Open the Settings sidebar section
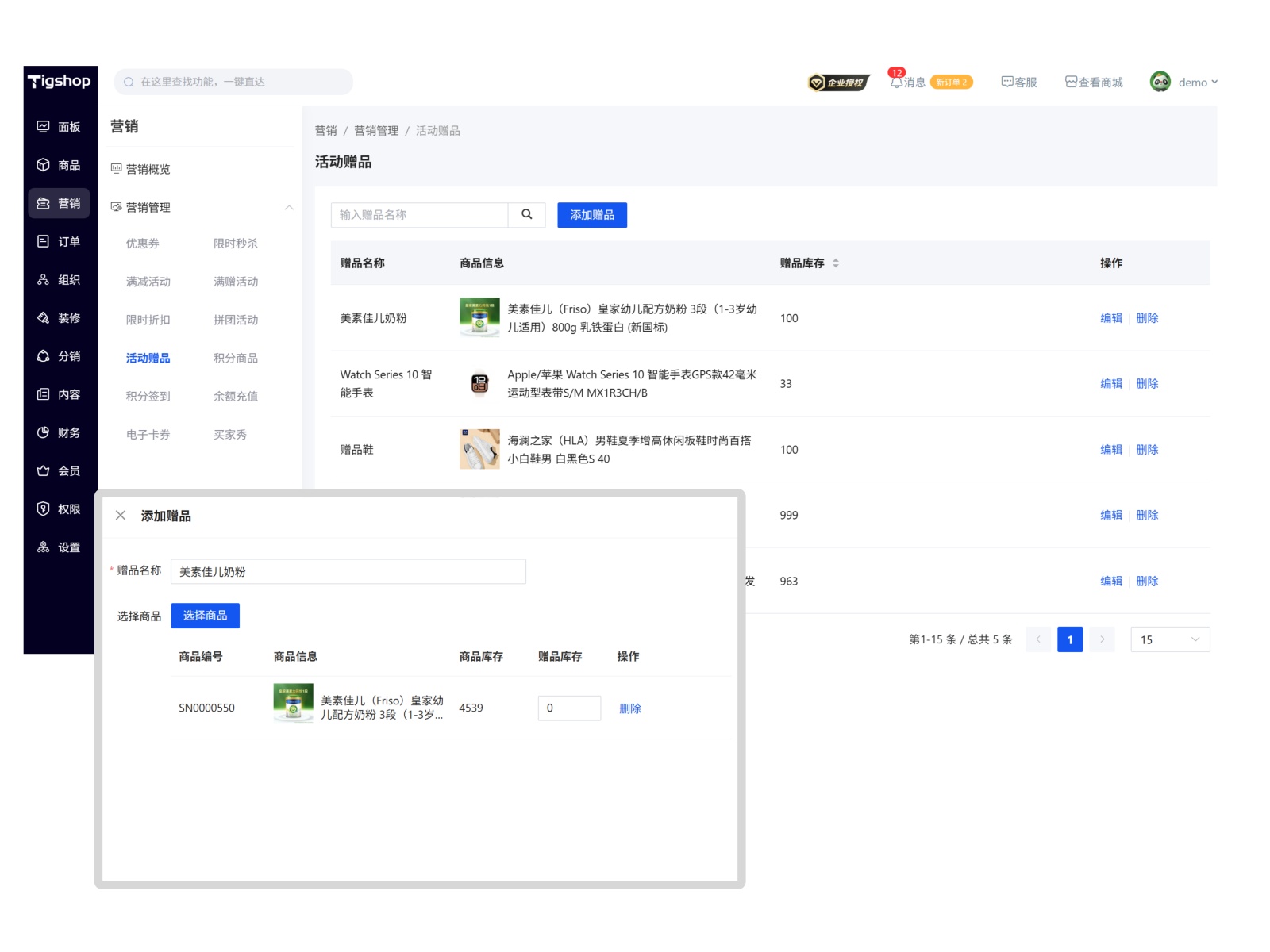This screenshot has width=1270, height=952. point(59,547)
